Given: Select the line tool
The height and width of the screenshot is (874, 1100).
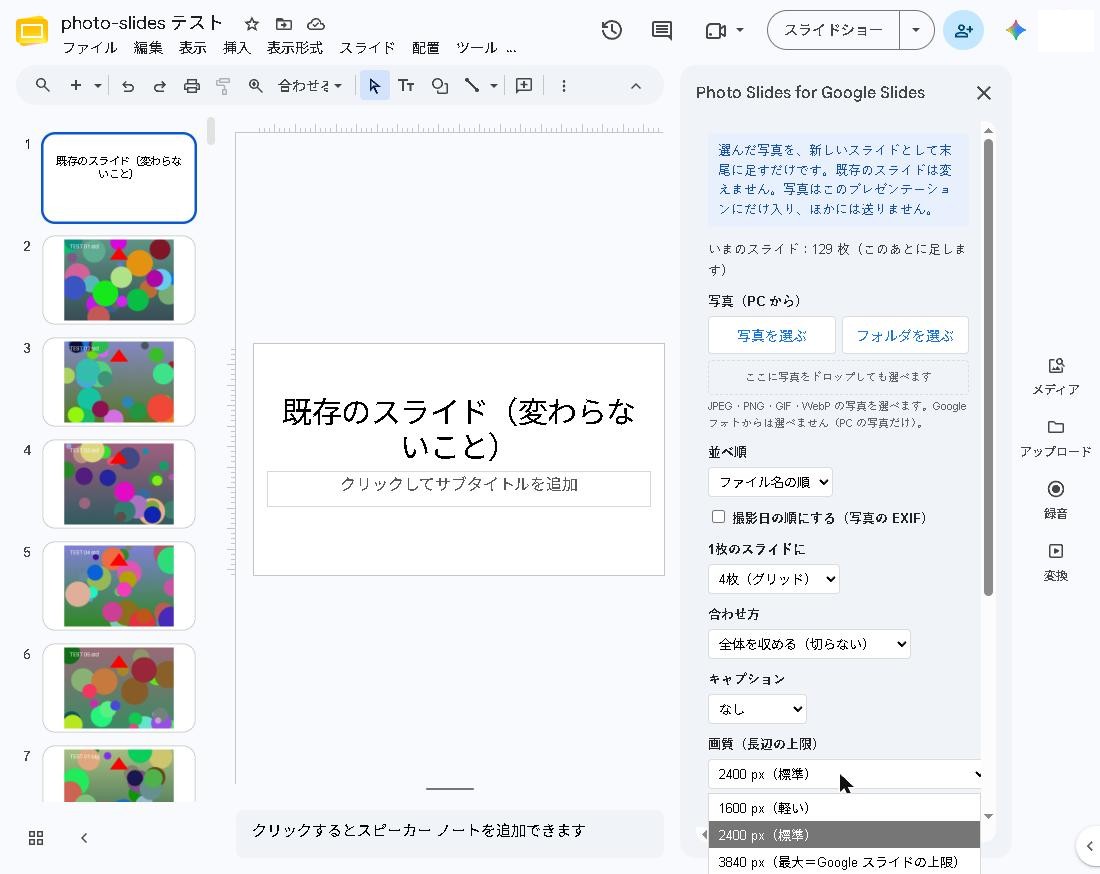Looking at the screenshot, I should 471,86.
